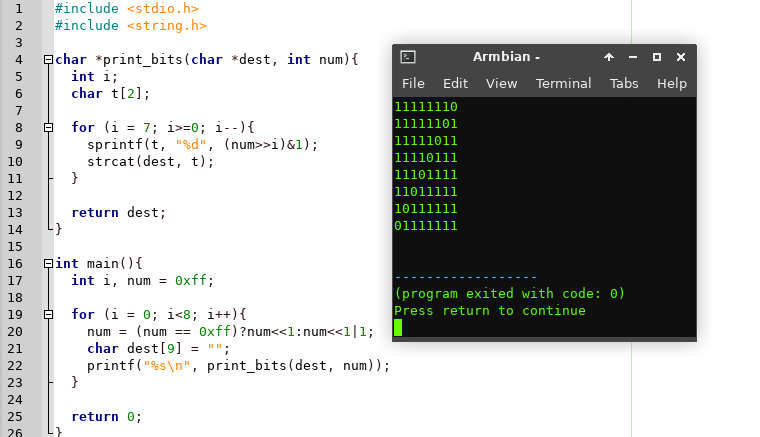Click the printf call on line 22
The width and height of the screenshot is (760, 437).
(238, 366)
